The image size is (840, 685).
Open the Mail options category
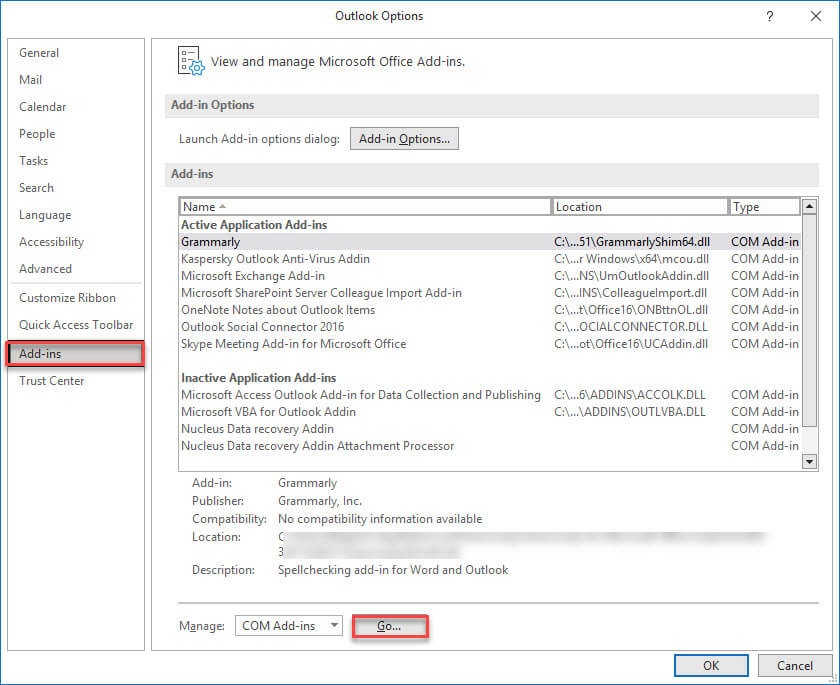(31, 80)
